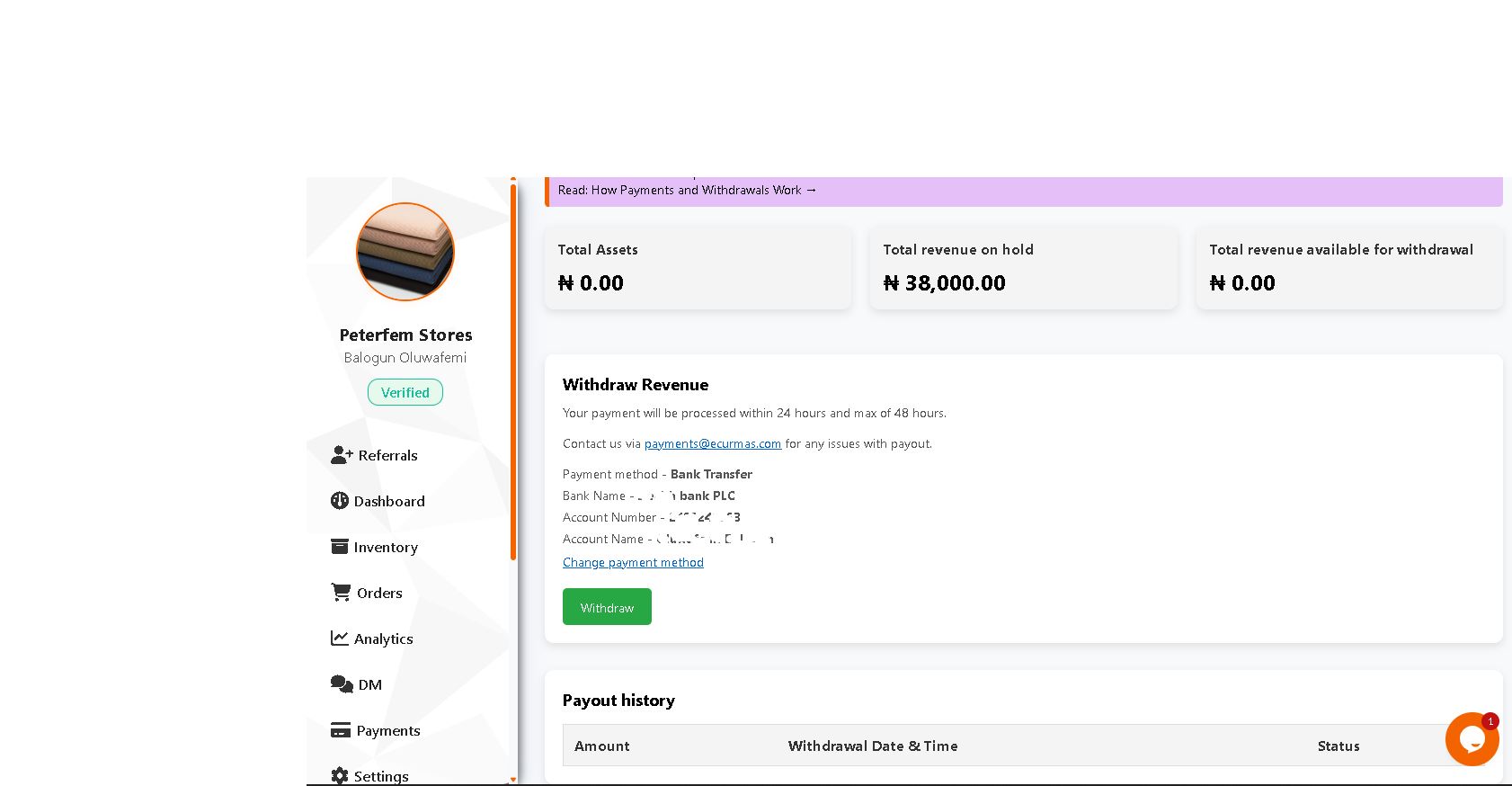Click the DM chat bubbles icon

[342, 684]
